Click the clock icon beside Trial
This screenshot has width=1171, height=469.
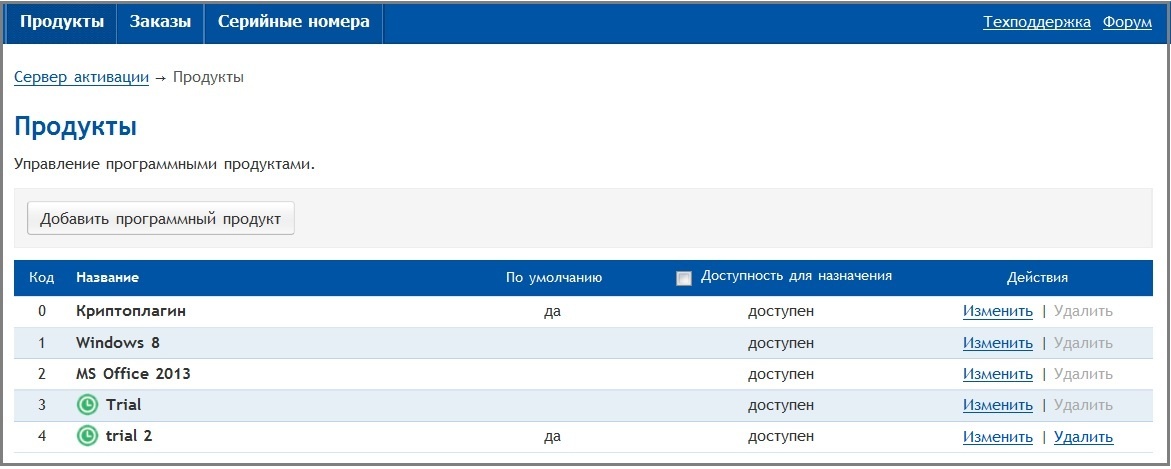tap(88, 405)
